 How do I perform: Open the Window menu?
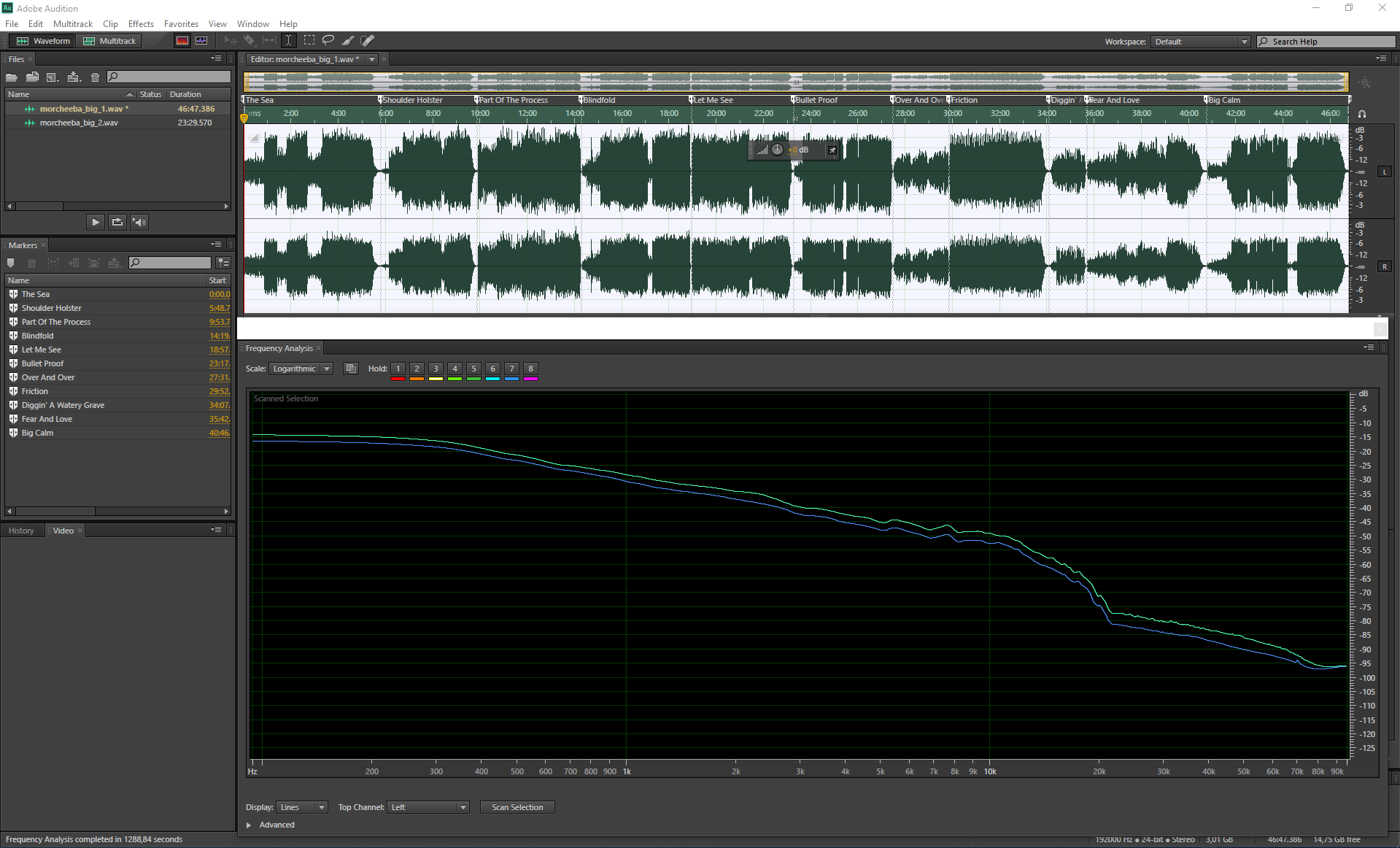pyautogui.click(x=252, y=24)
